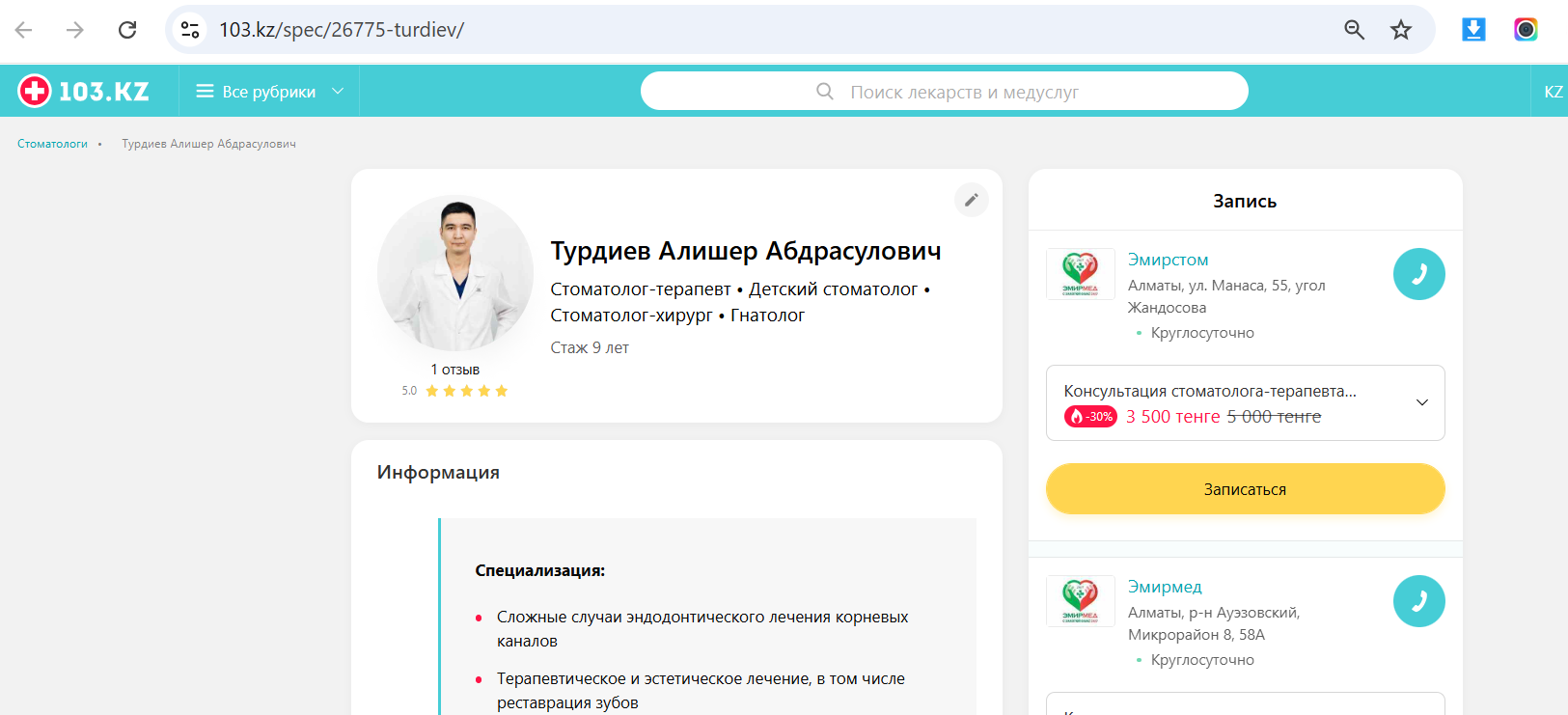
Task: Click the Эмирмед clinic logo
Action: point(1081,601)
